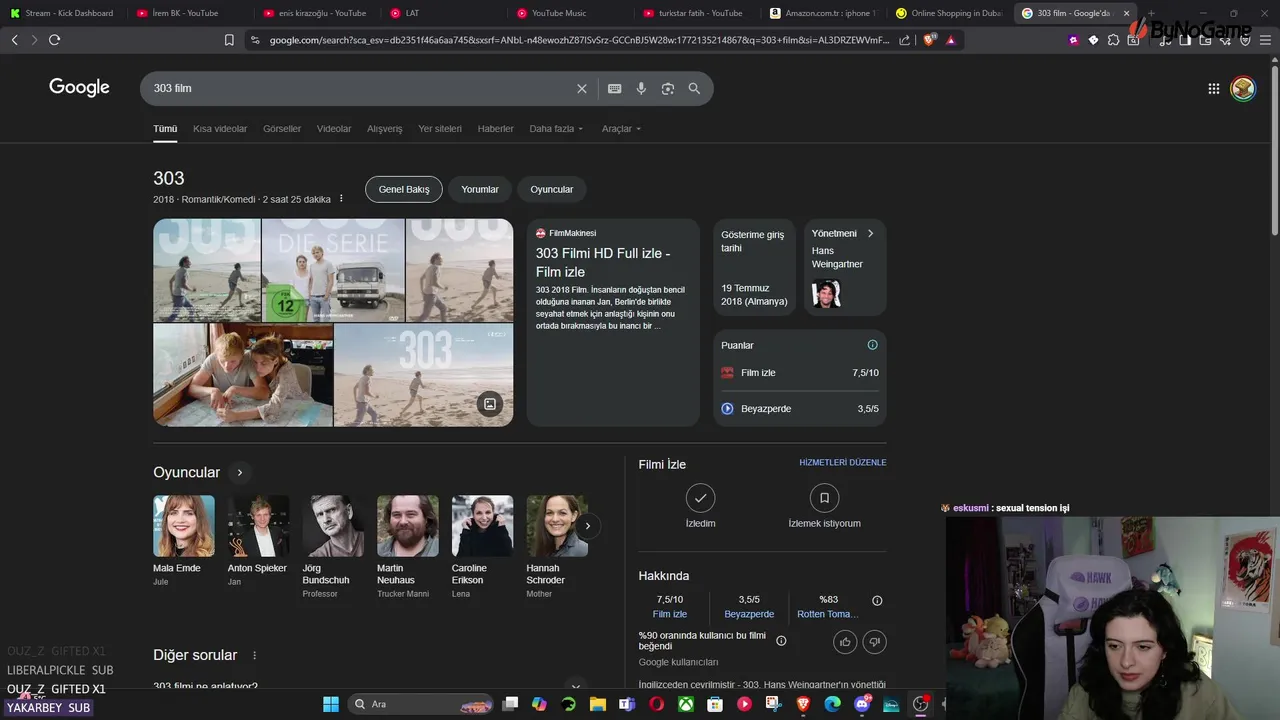This screenshot has width=1280, height=720.
Task: Open File Explorer from the taskbar
Action: coord(598,704)
